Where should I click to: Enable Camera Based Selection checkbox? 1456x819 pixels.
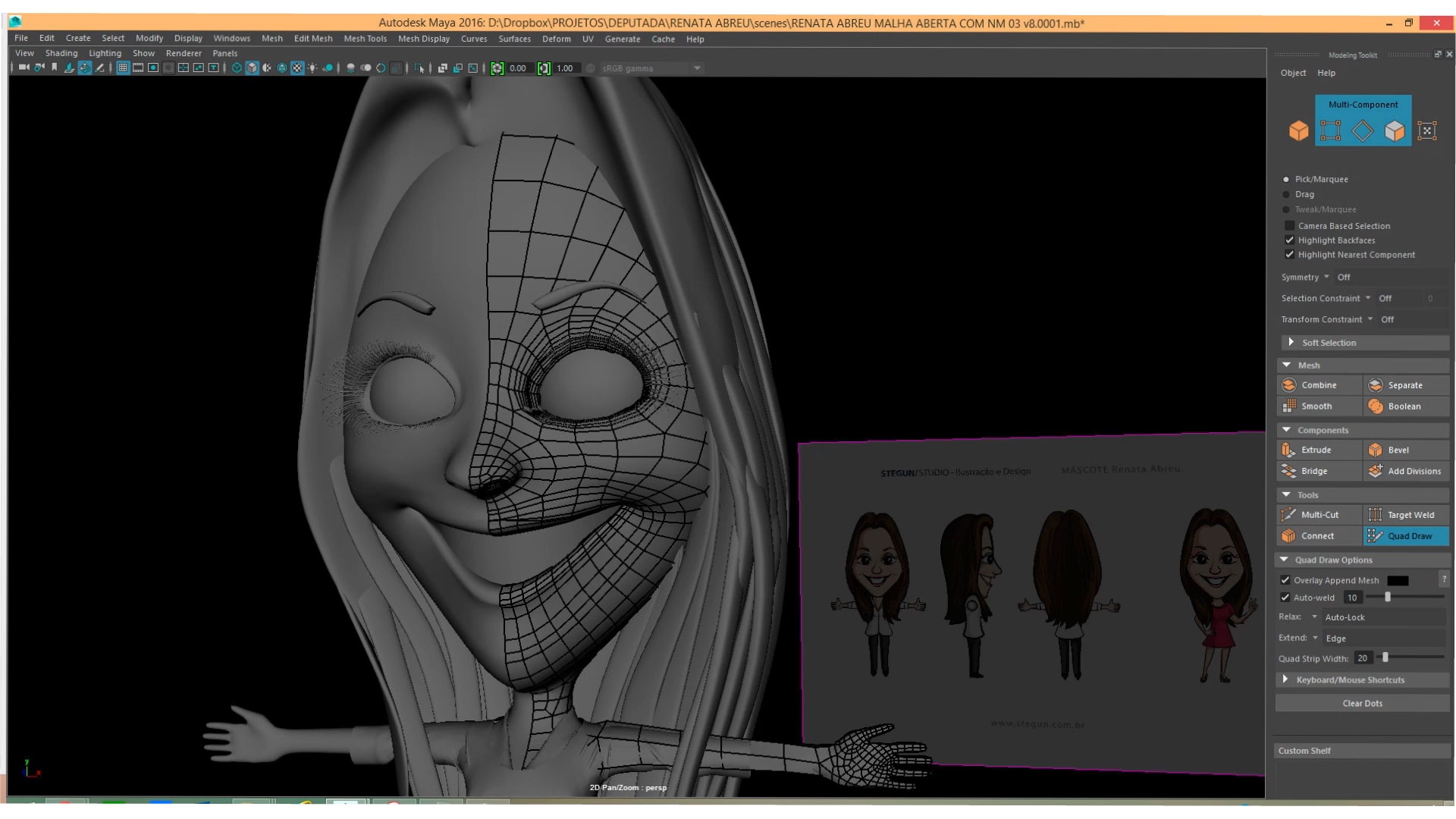(1289, 226)
